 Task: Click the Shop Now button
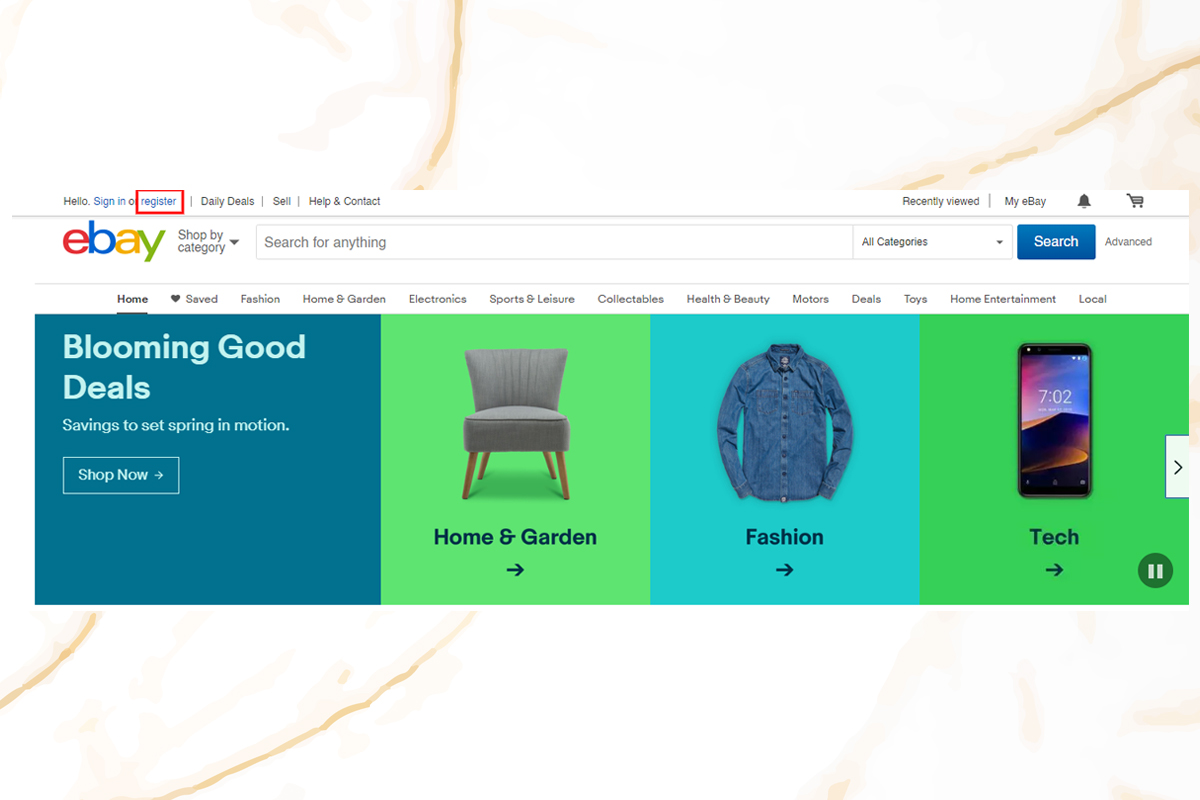tap(121, 475)
